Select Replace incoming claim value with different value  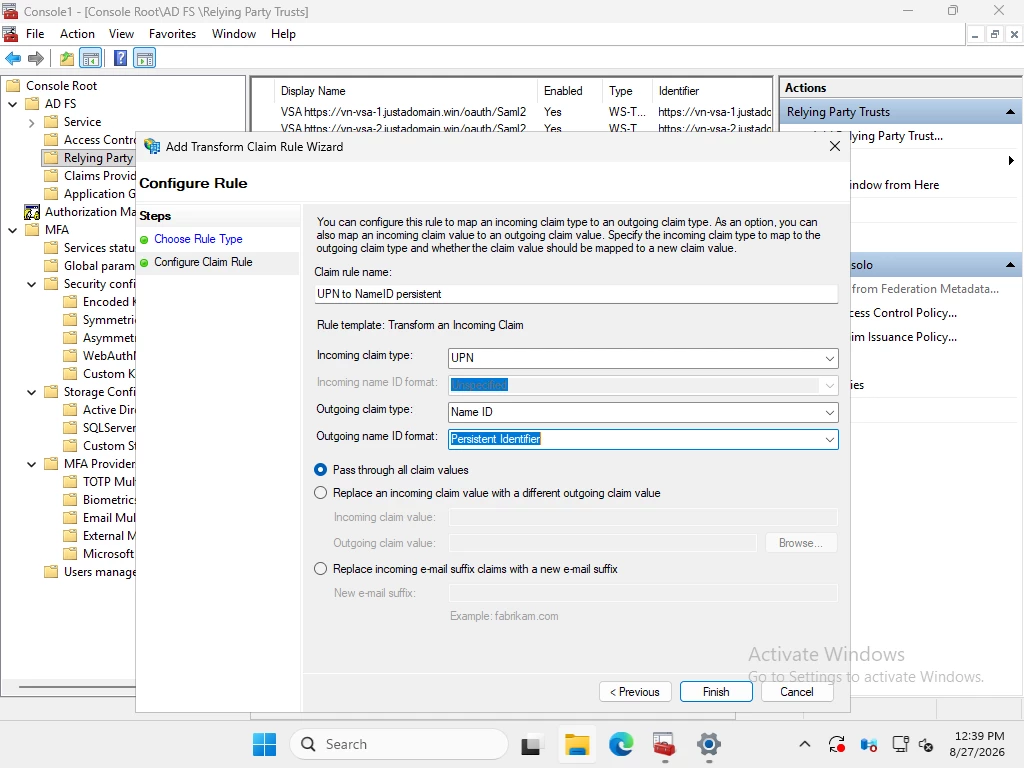point(321,493)
